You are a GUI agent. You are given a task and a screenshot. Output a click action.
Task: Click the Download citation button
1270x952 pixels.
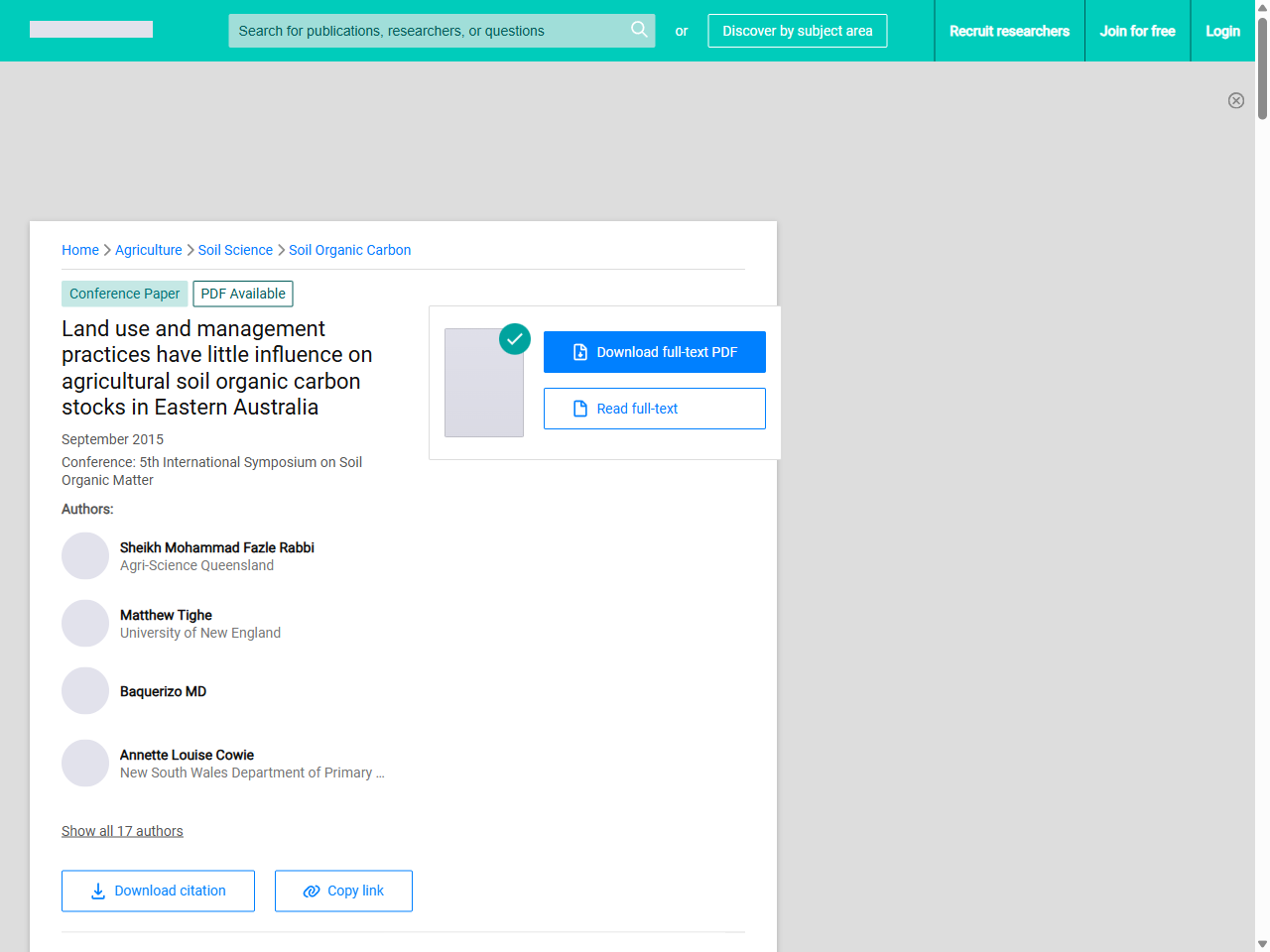pos(158,891)
